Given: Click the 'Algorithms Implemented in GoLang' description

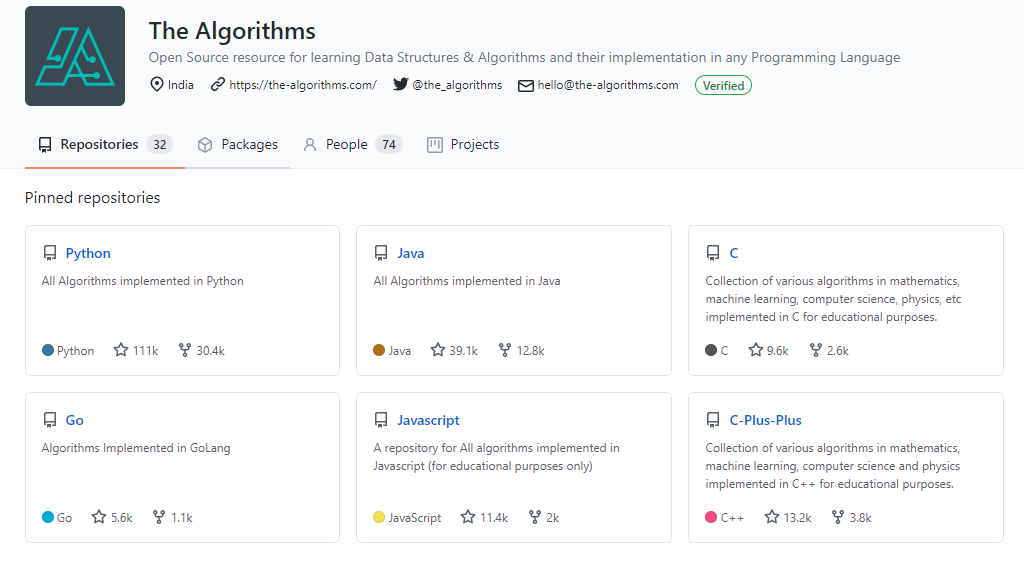Looking at the screenshot, I should [136, 448].
